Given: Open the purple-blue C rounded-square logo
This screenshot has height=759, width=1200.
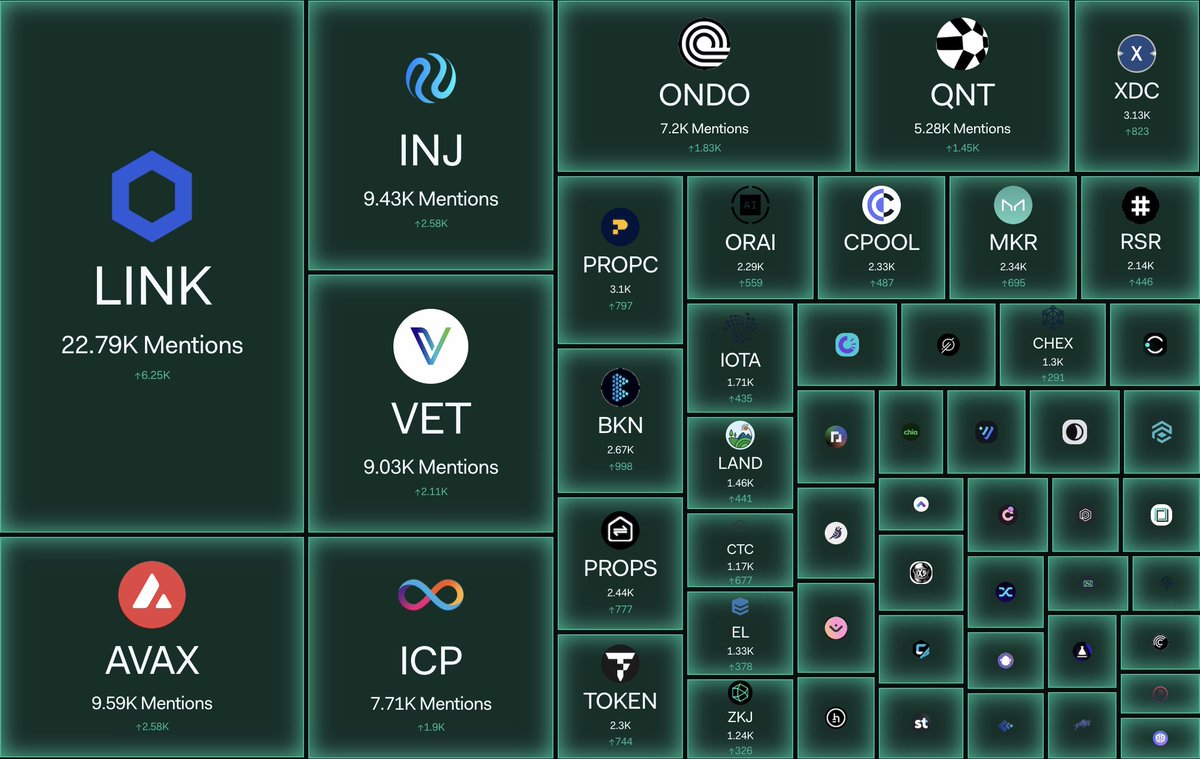Looking at the screenshot, I should pyautogui.click(x=846, y=346).
